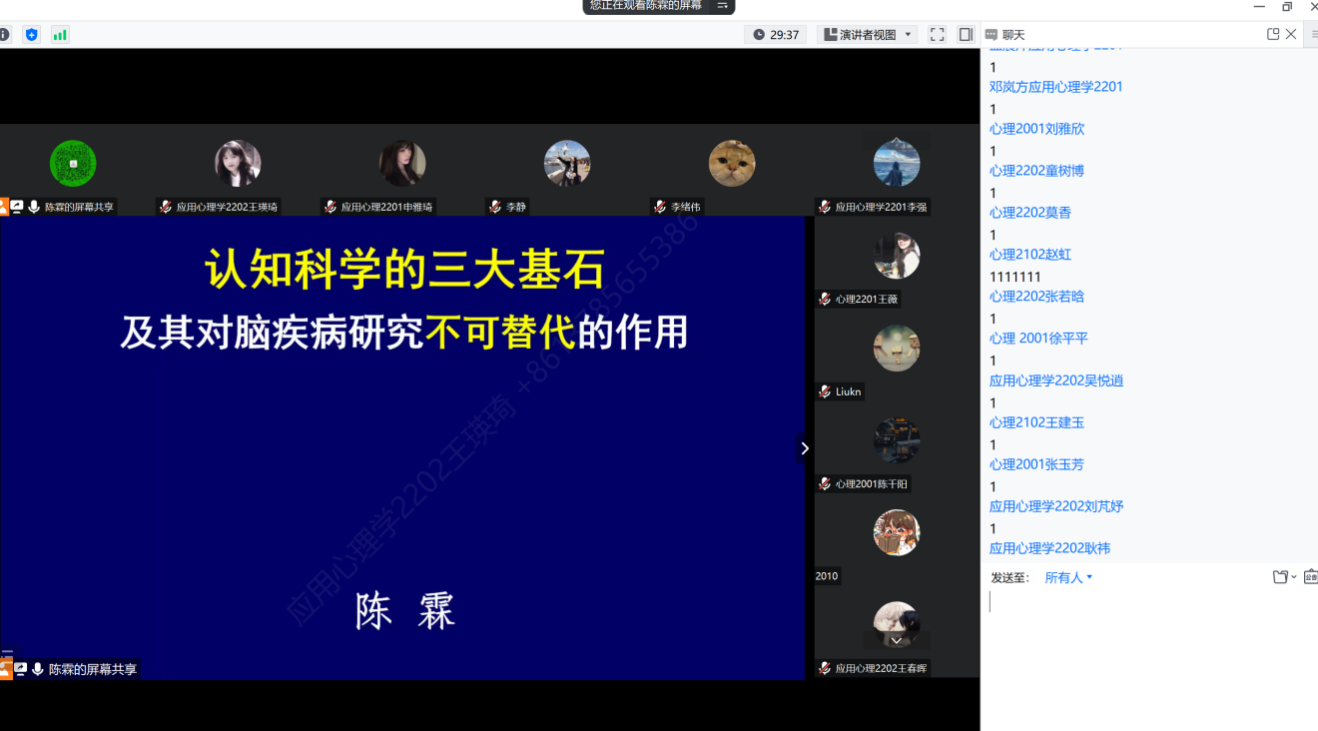Image resolution: width=1318 pixels, height=731 pixels.
Task: Click screen-share icon in bottom 陈霖的屏幕共享 label
Action: click(x=20, y=669)
